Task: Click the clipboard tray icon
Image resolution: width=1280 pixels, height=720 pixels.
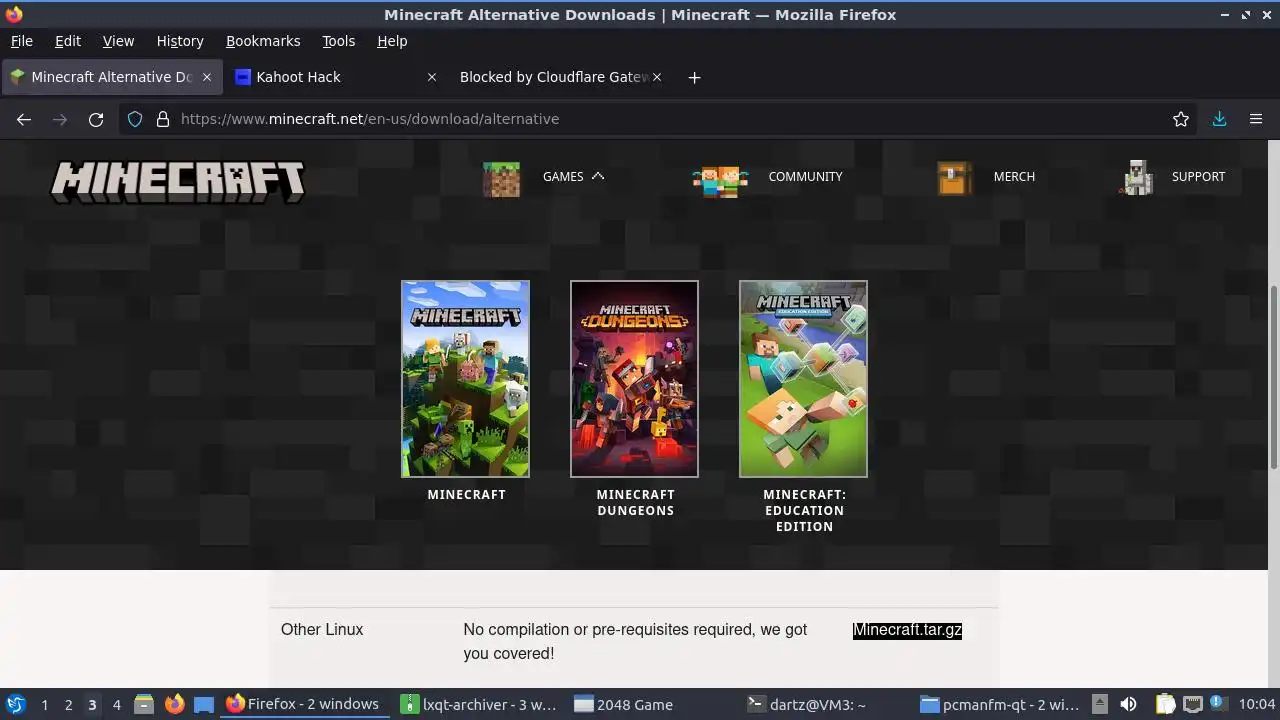Action: pyautogui.click(x=1165, y=704)
